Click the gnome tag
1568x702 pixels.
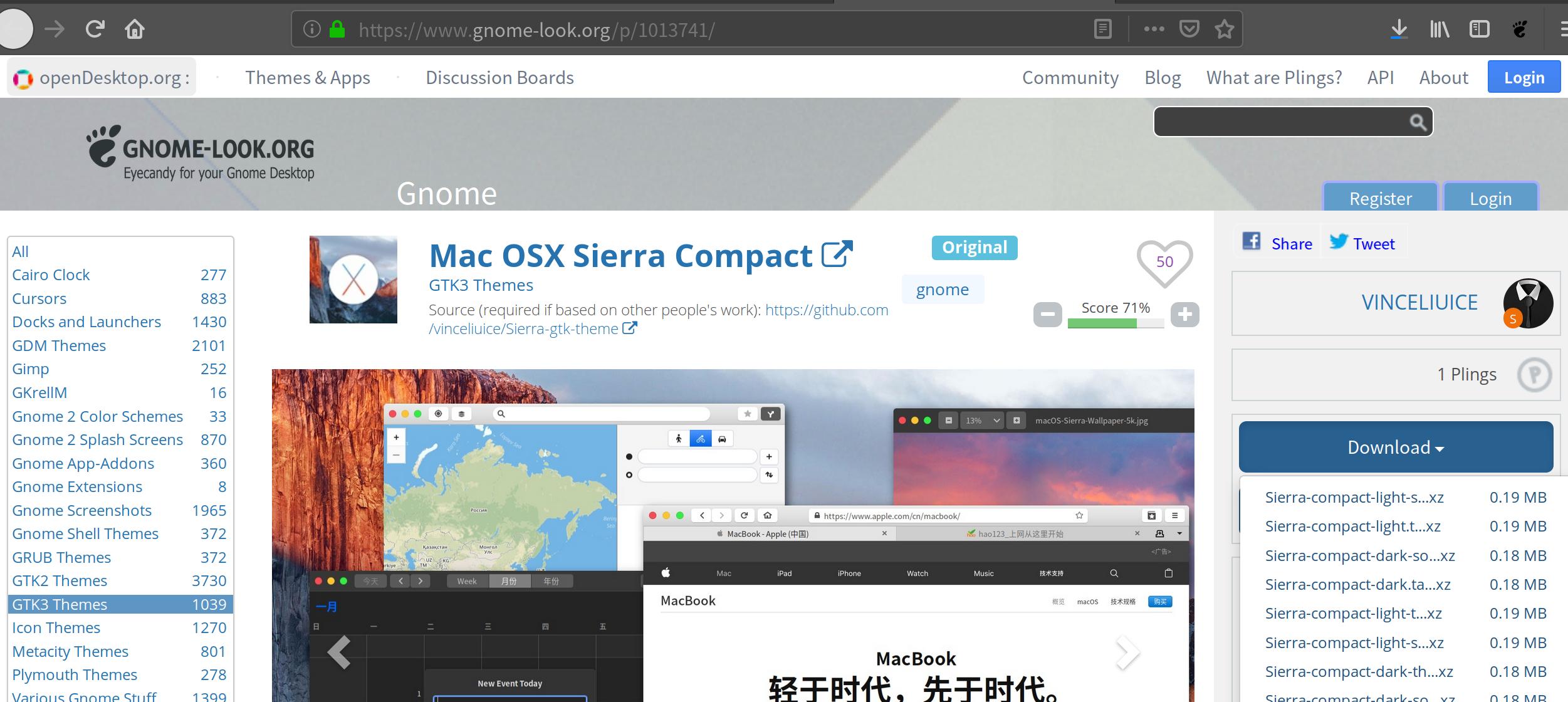pyautogui.click(x=943, y=289)
